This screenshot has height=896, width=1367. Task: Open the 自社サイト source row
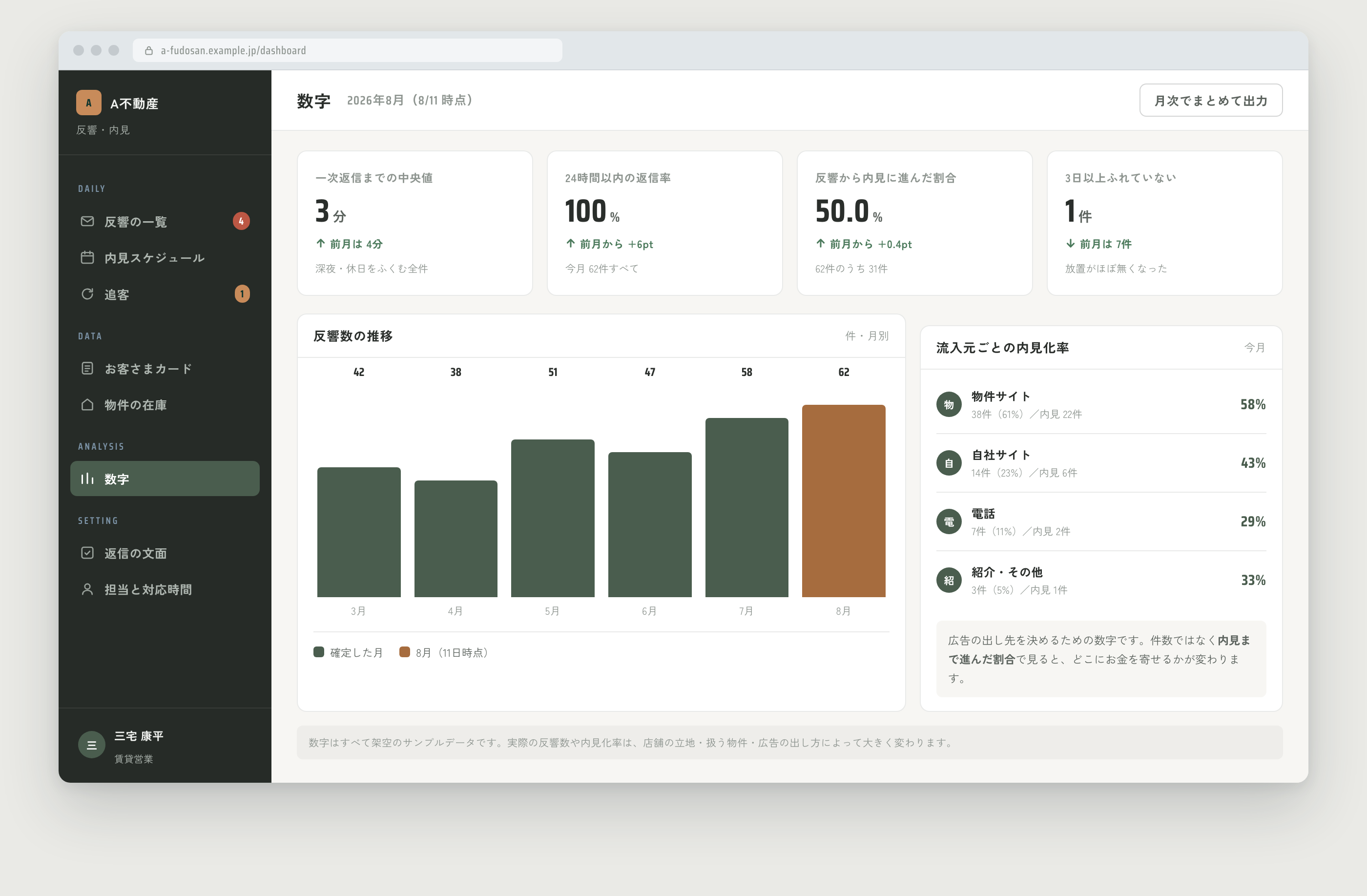click(x=1101, y=463)
